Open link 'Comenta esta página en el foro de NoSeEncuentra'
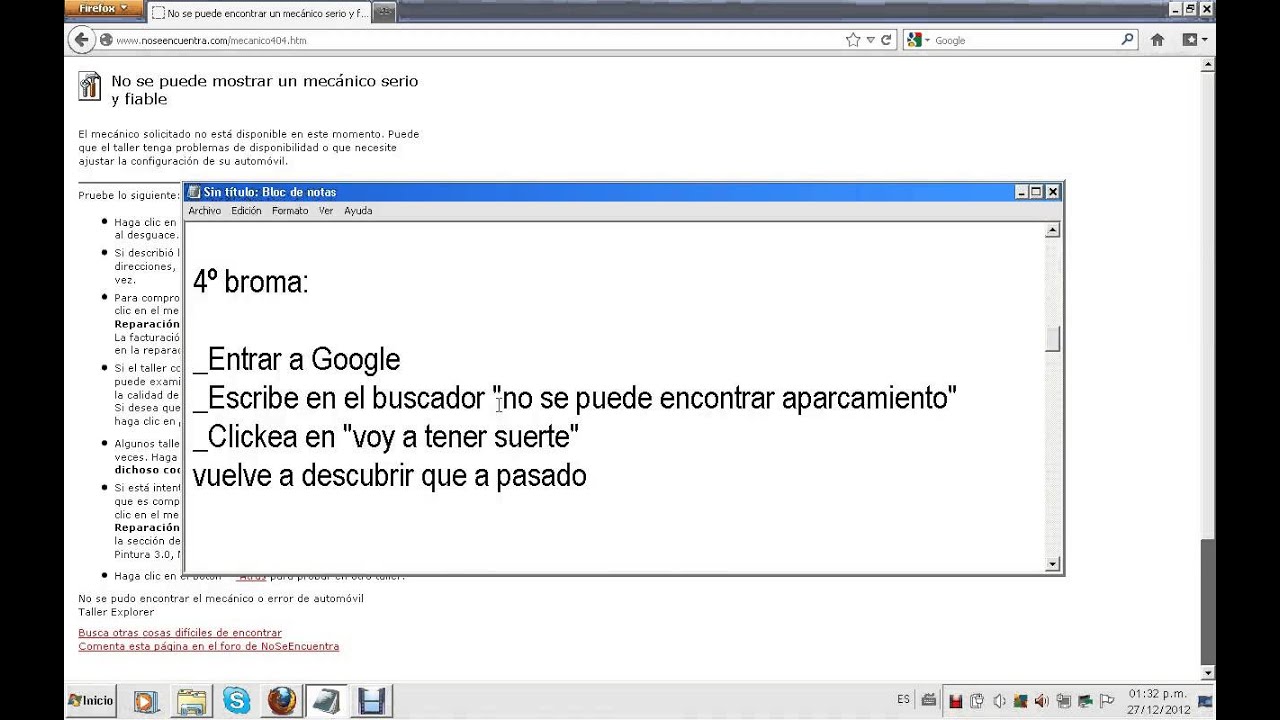The width and height of the screenshot is (1280, 720). (208, 646)
